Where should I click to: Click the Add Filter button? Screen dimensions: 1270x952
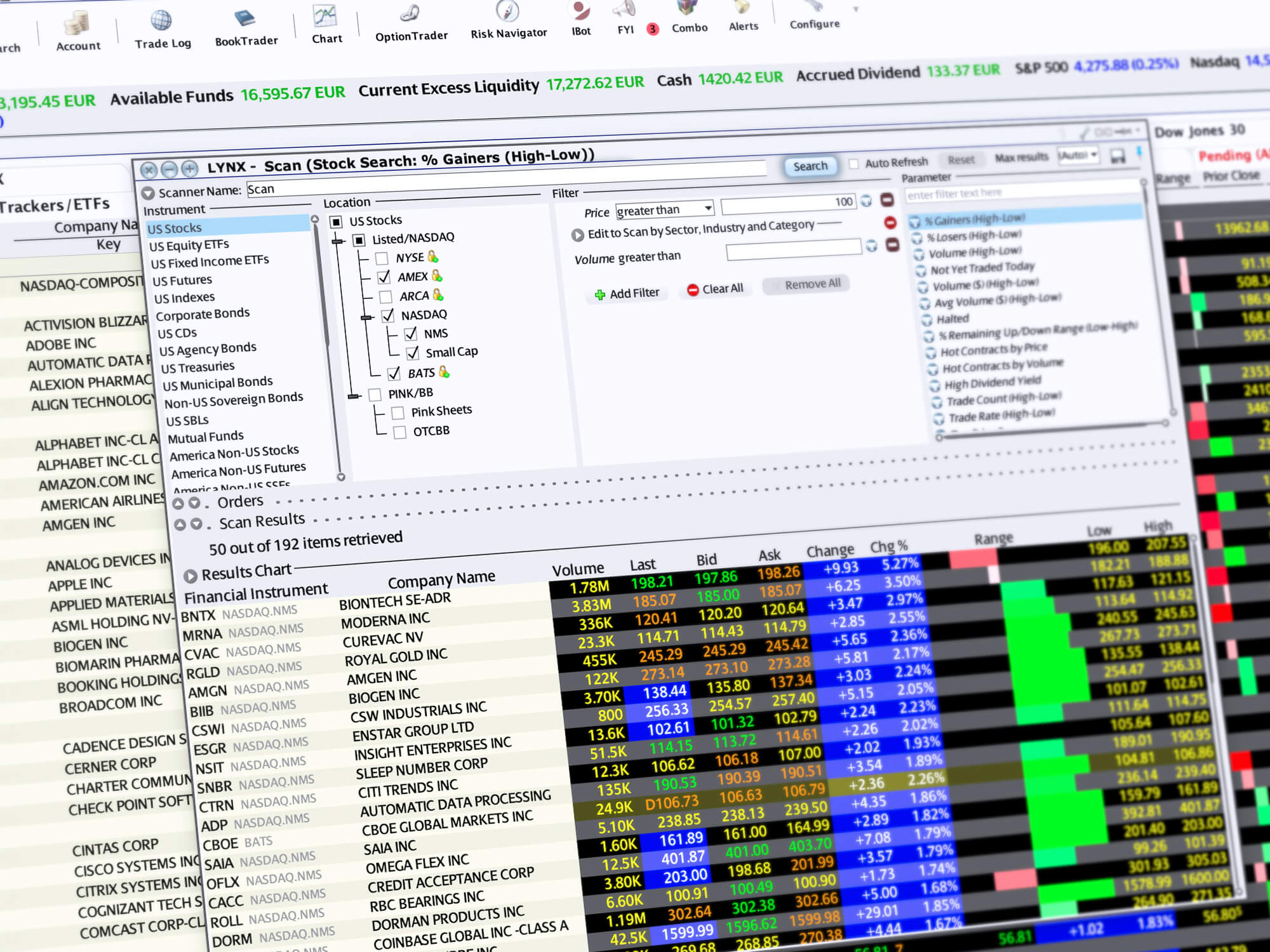(x=627, y=294)
